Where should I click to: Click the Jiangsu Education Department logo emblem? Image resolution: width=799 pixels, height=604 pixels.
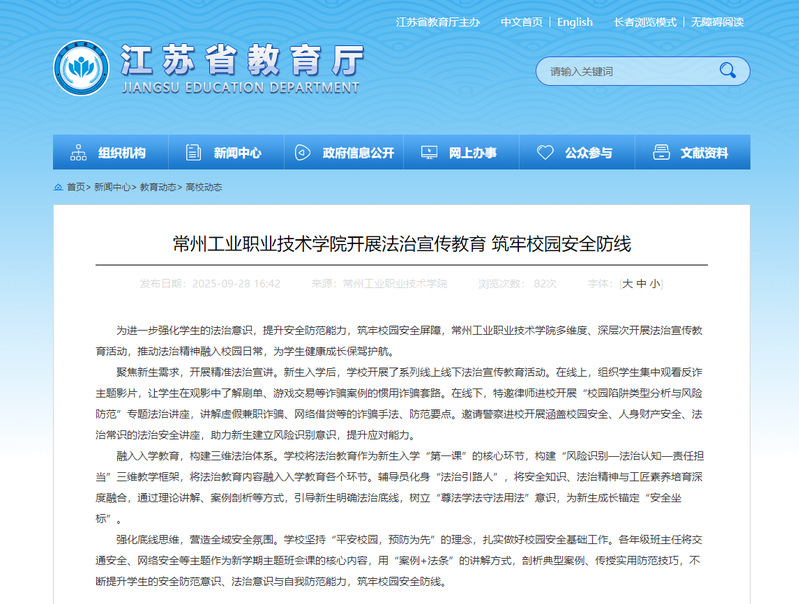tap(82, 70)
